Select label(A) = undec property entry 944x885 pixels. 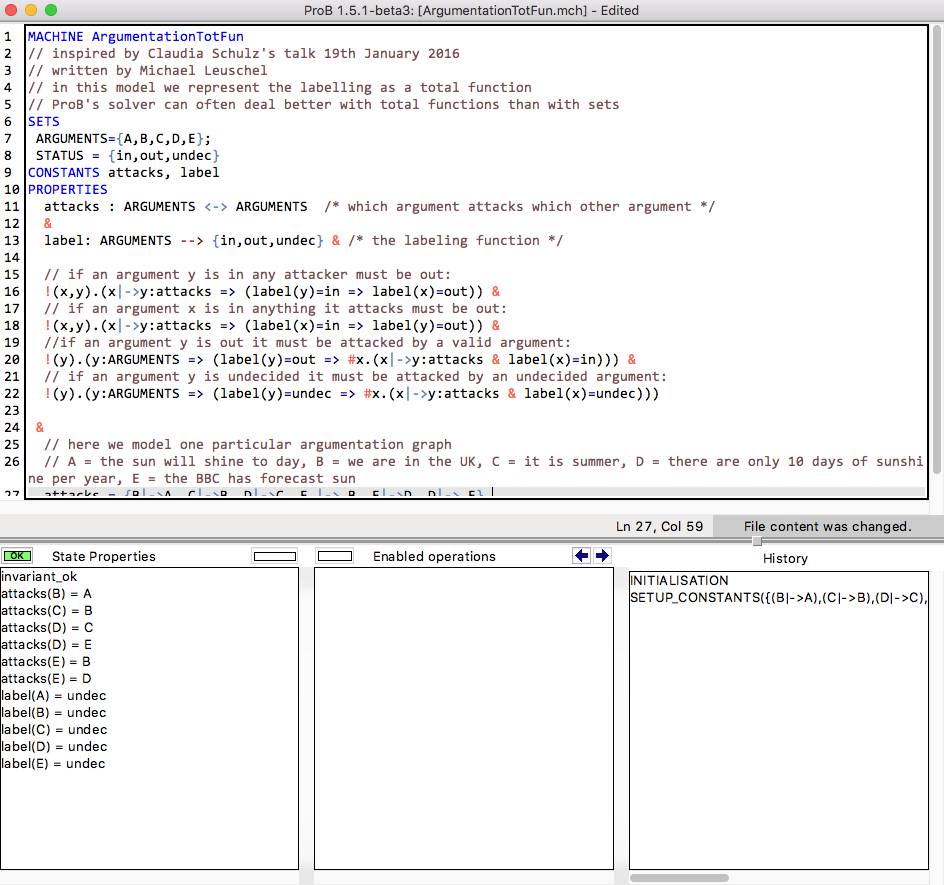[54, 696]
